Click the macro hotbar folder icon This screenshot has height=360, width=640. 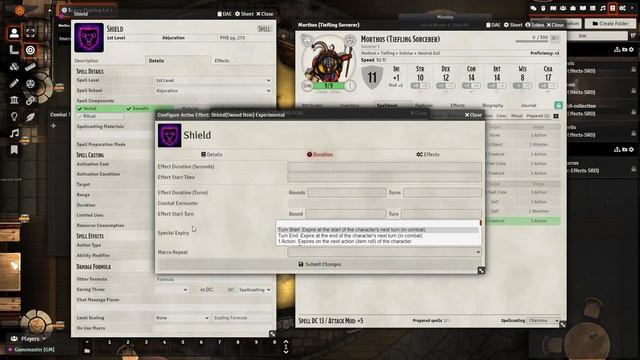[87, 350]
